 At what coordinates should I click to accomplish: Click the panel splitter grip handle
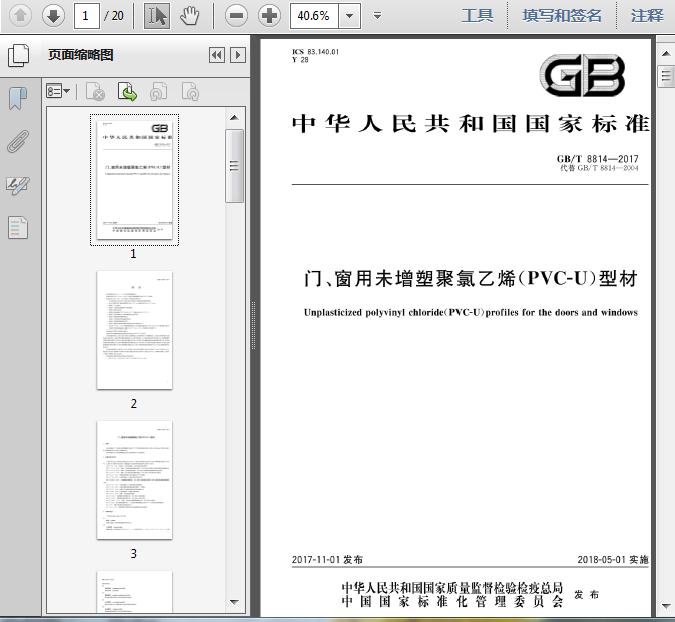click(x=254, y=325)
